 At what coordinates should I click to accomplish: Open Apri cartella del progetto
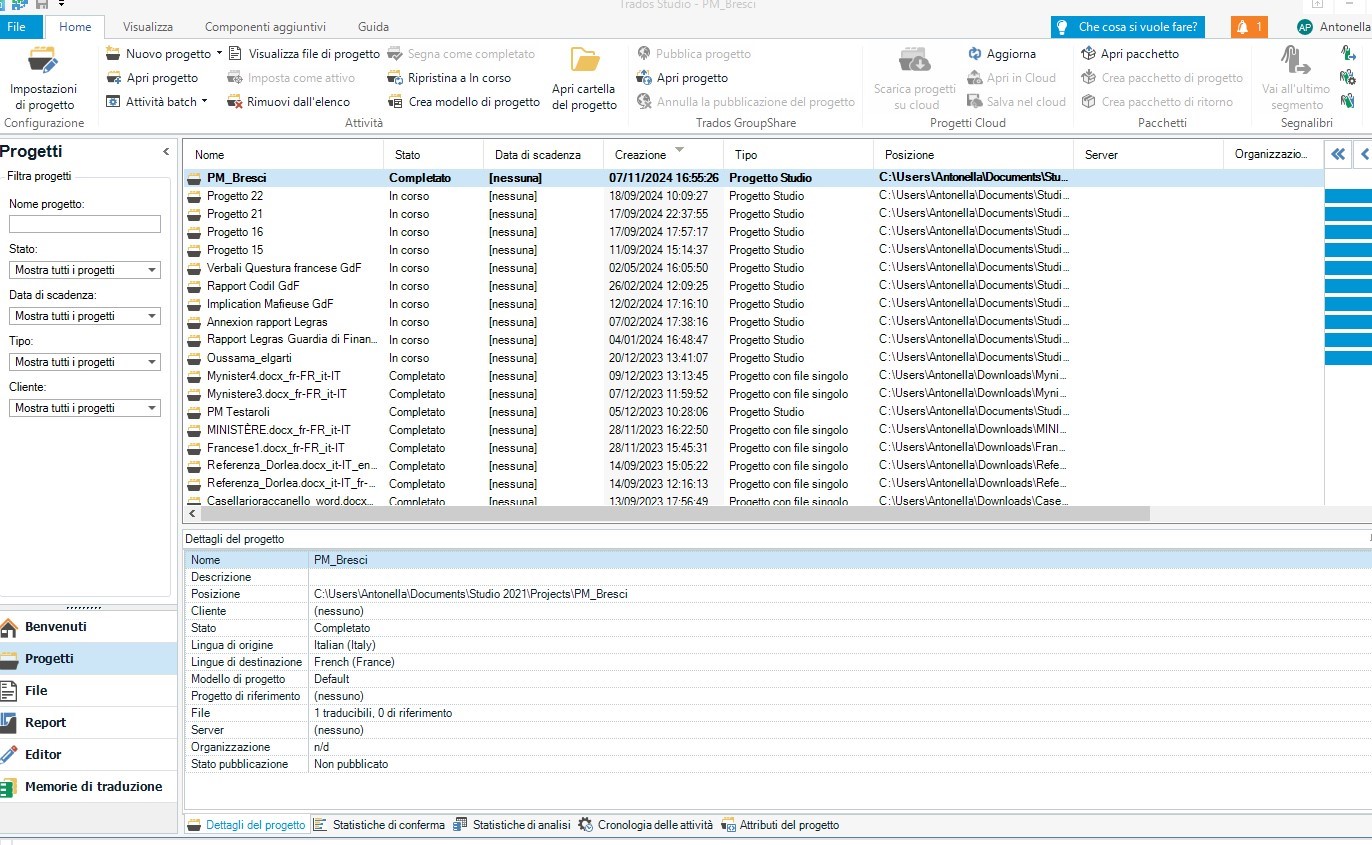click(x=584, y=78)
